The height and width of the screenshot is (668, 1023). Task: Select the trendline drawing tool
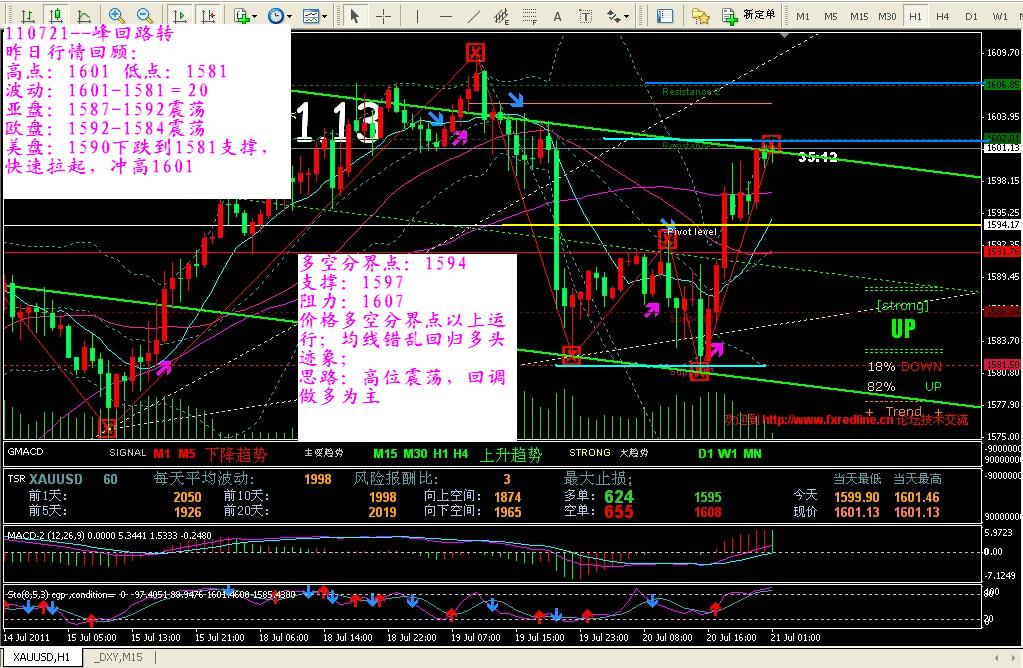coord(474,16)
